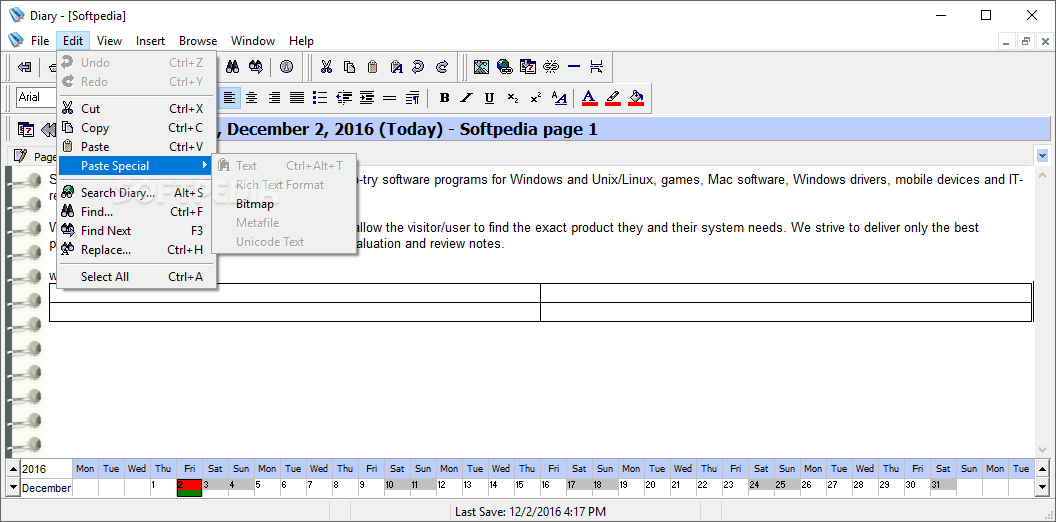Click the line spacing toolbar icon
This screenshot has width=1056, height=522.
389,98
